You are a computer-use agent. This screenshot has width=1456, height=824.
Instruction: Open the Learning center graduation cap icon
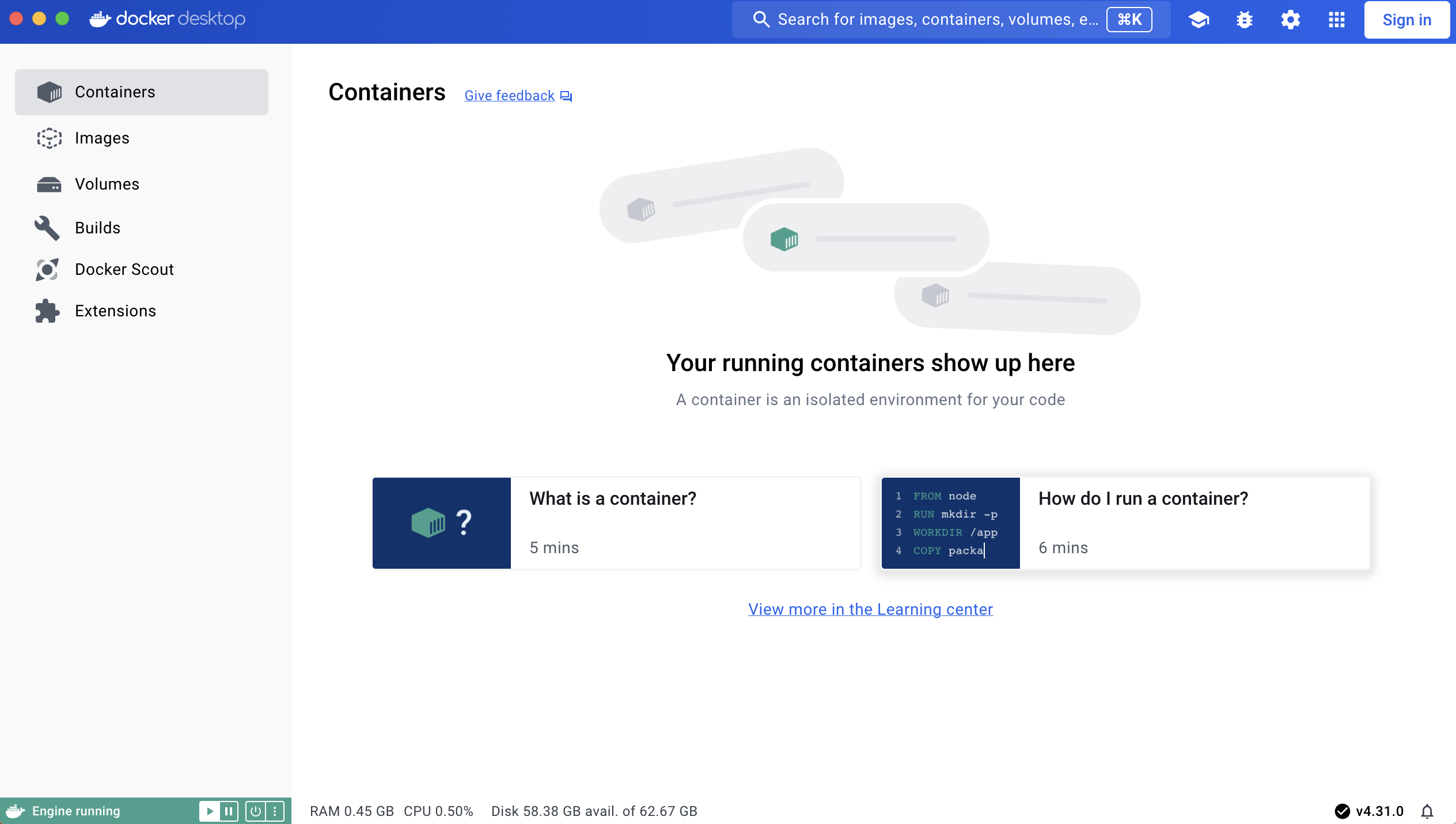point(1199,20)
